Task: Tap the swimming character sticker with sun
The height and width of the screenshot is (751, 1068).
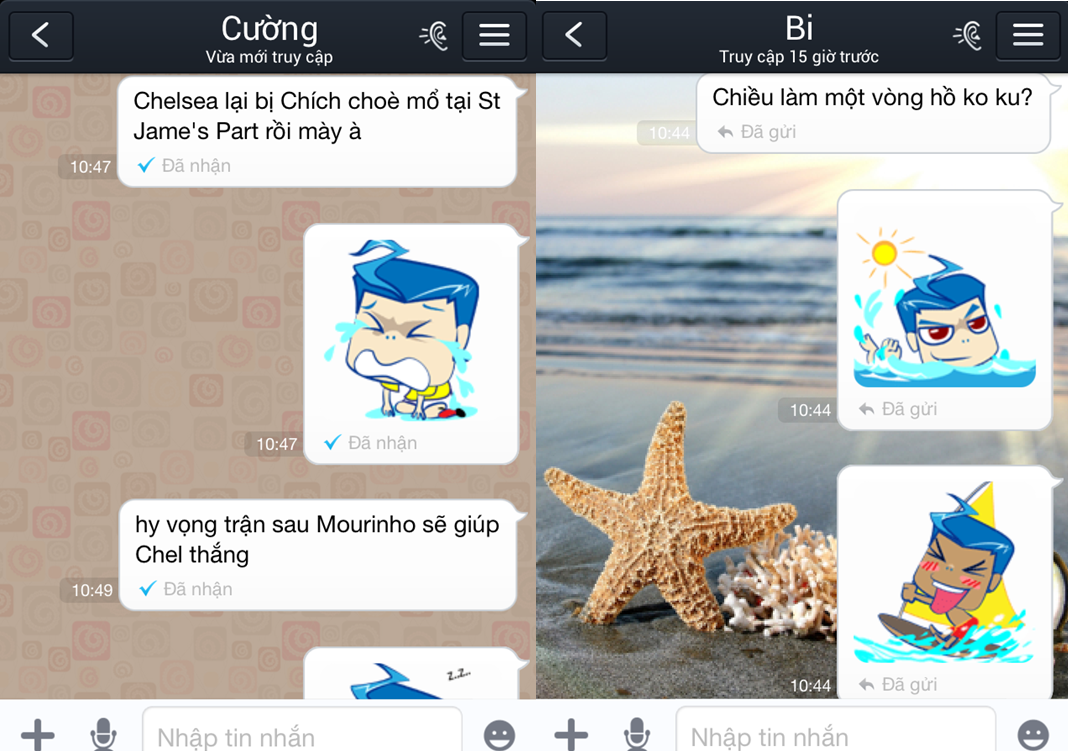Action: pyautogui.click(x=943, y=308)
